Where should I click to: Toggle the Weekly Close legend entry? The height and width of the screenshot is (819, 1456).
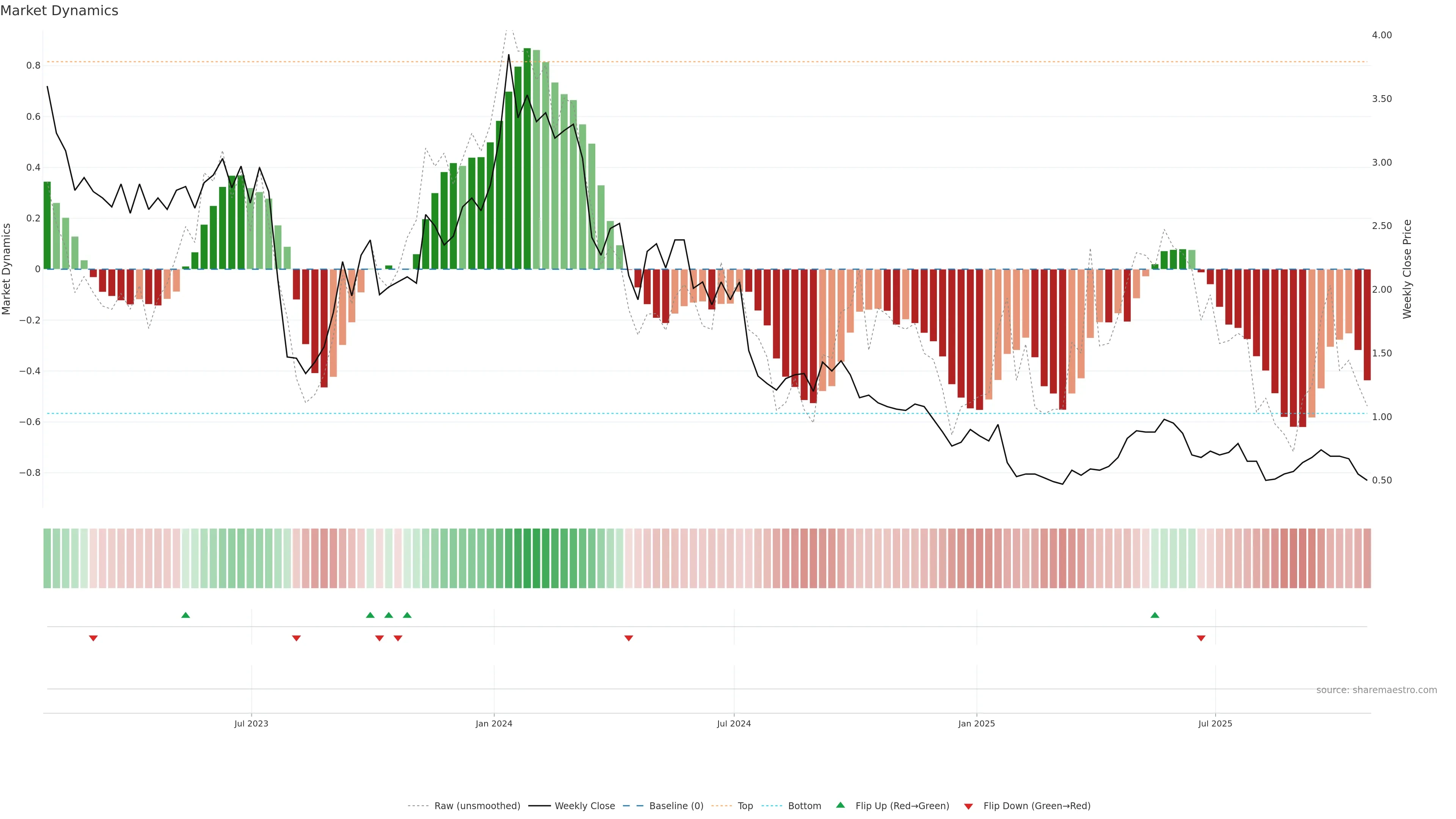coord(584,805)
